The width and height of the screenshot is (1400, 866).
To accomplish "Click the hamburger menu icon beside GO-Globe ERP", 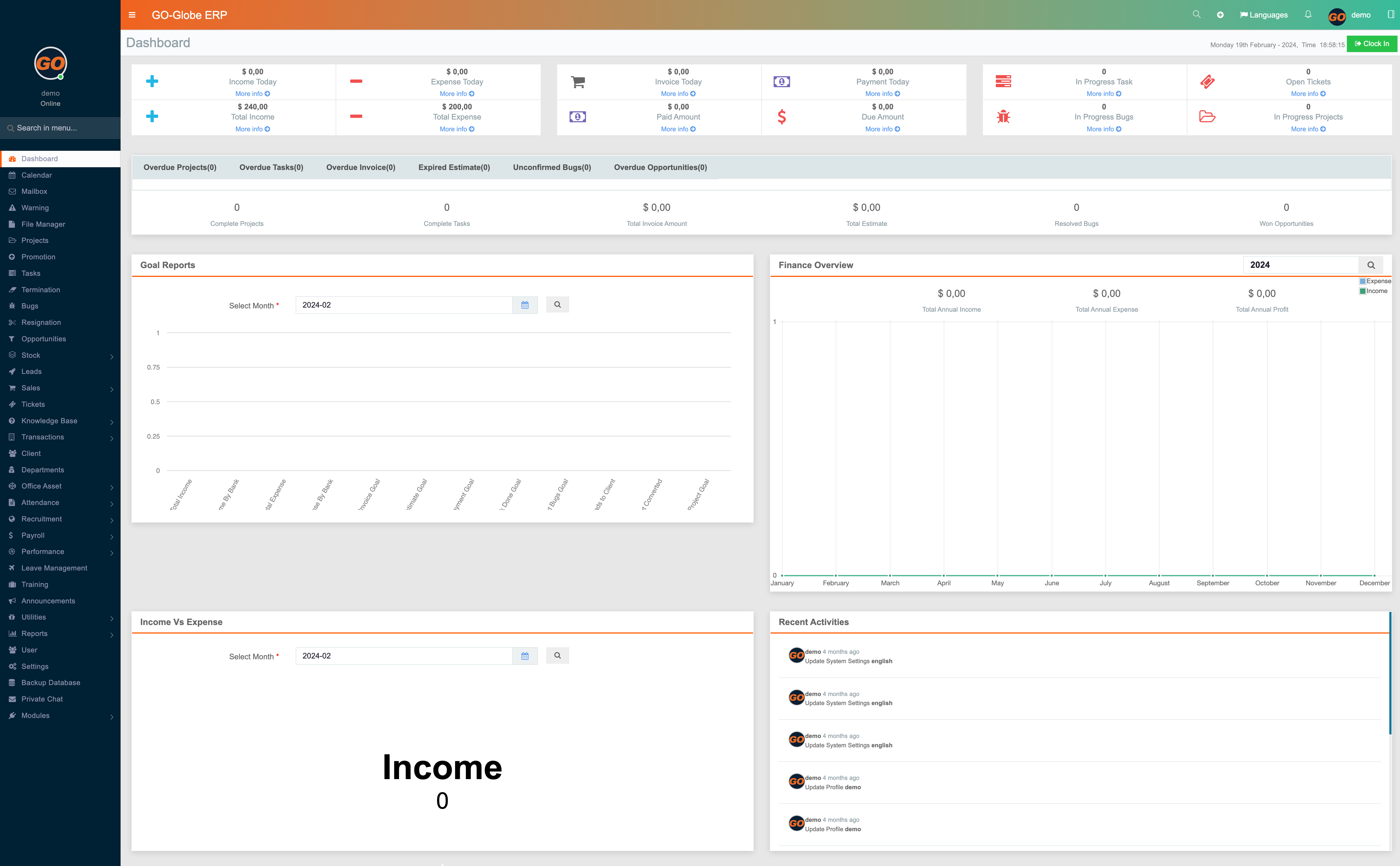I will coord(132,15).
